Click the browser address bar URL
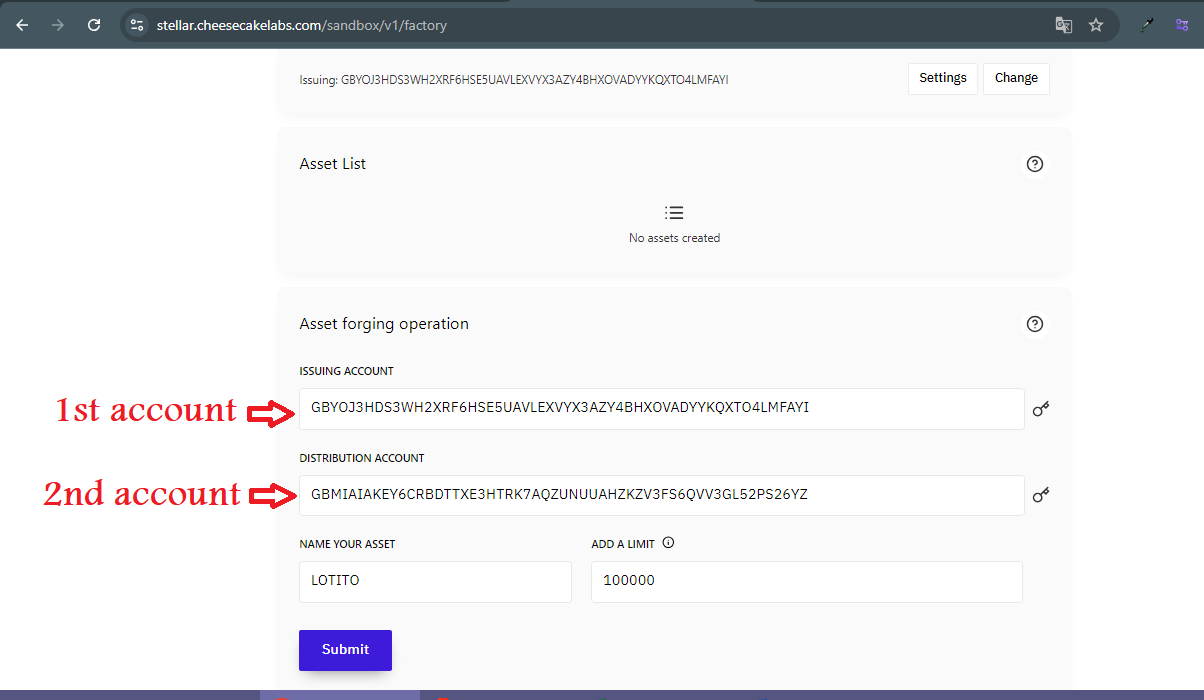Screen dimensions: 1204x700 click(302, 25)
